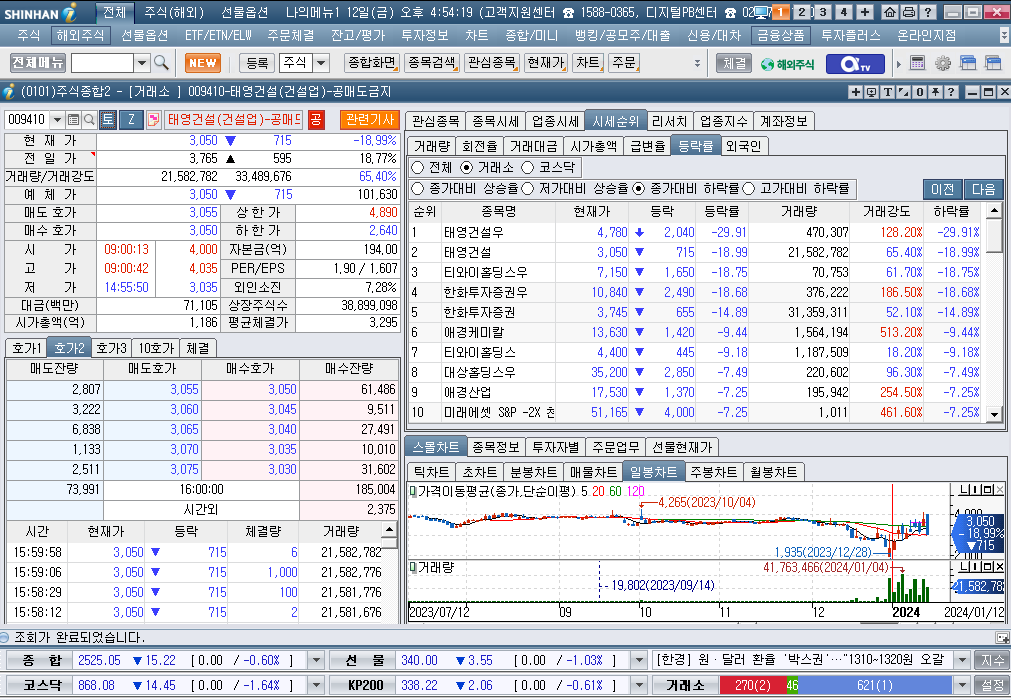The height and width of the screenshot is (700, 1011).
Task: Select 고가대비 하락률 radio option
Action: click(749, 189)
